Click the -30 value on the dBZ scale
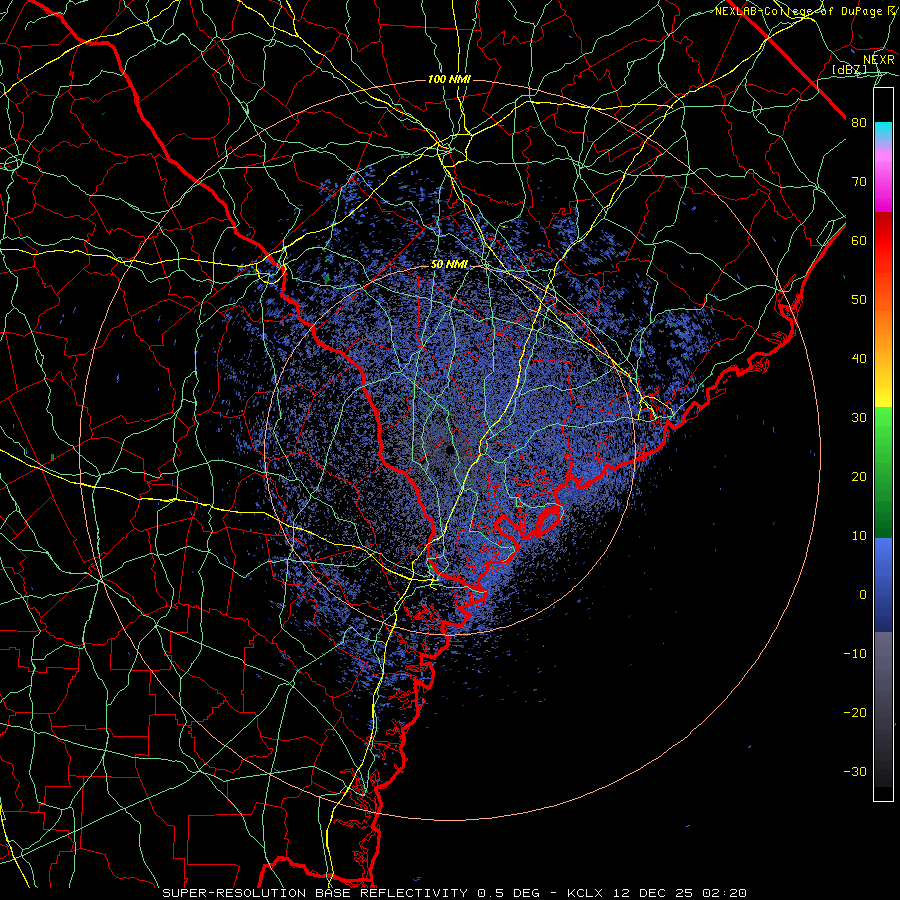The height and width of the screenshot is (900, 900). [855, 772]
